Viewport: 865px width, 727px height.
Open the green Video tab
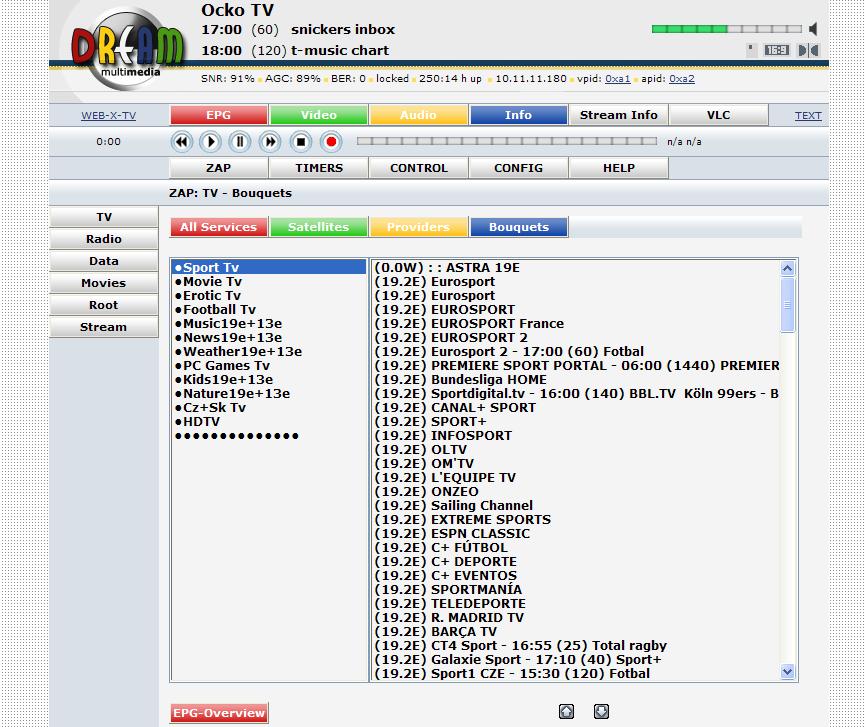coord(319,115)
